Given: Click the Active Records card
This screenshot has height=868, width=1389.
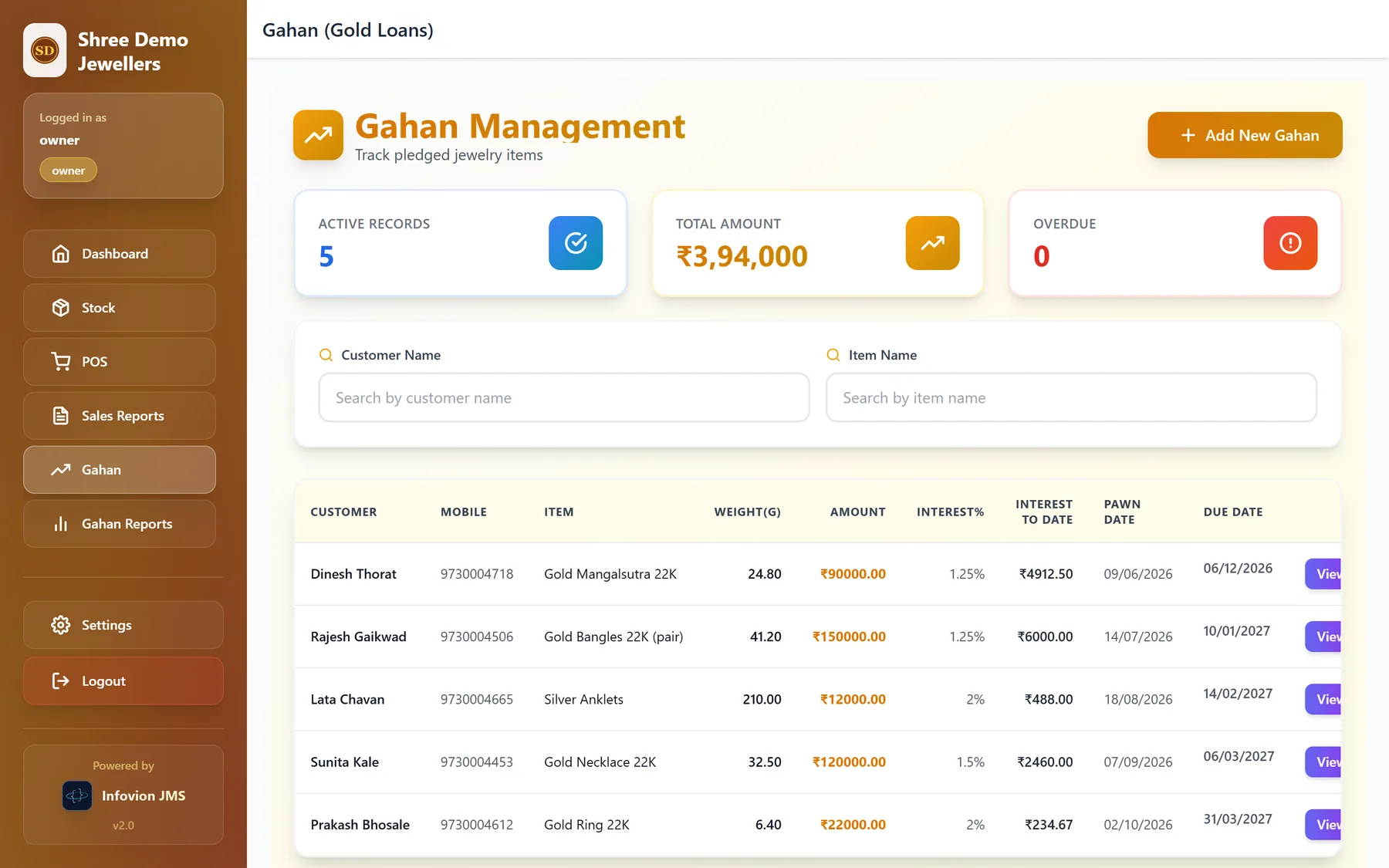Looking at the screenshot, I should (461, 243).
